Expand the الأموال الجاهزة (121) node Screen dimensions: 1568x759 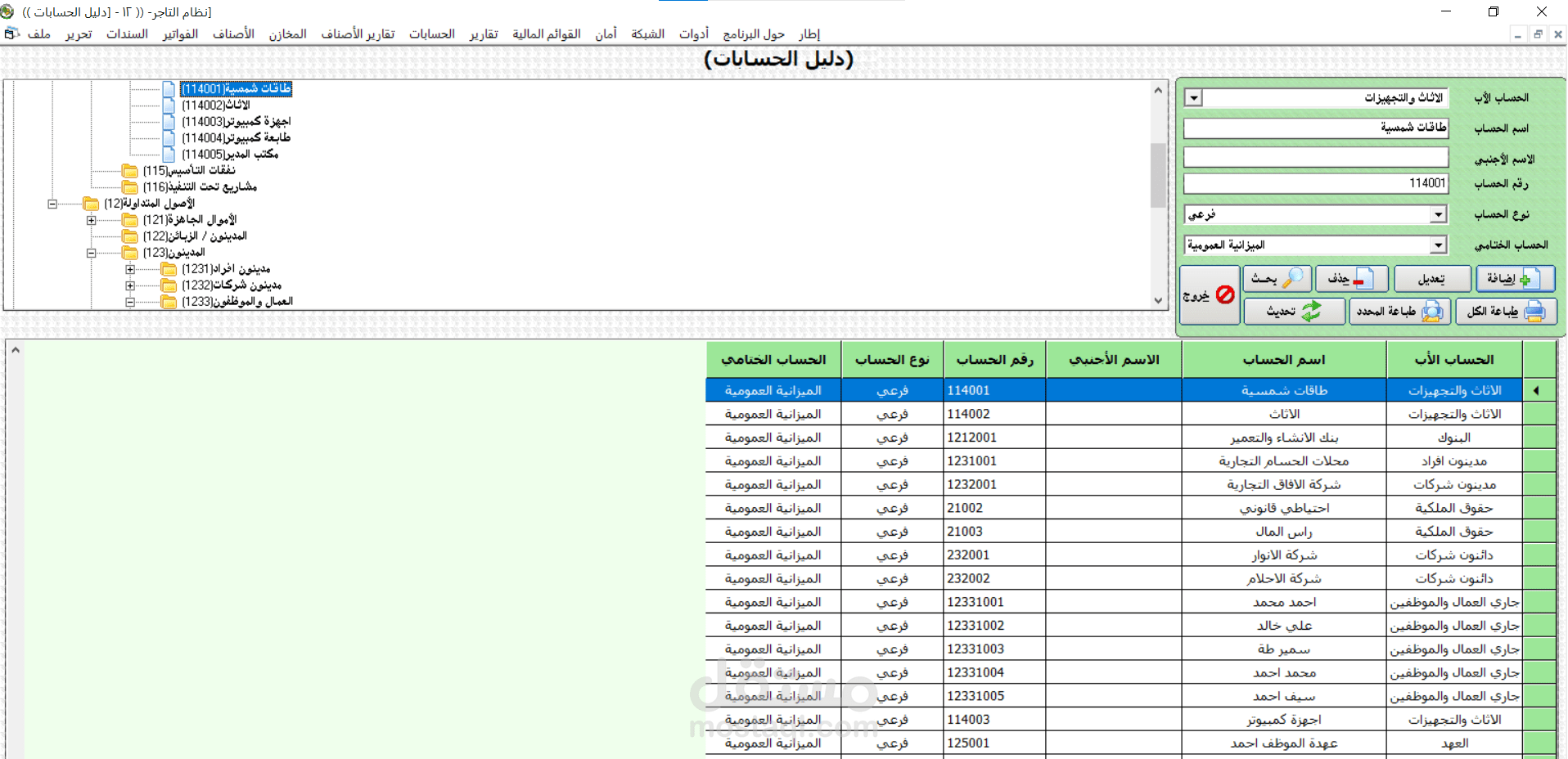tap(92, 220)
